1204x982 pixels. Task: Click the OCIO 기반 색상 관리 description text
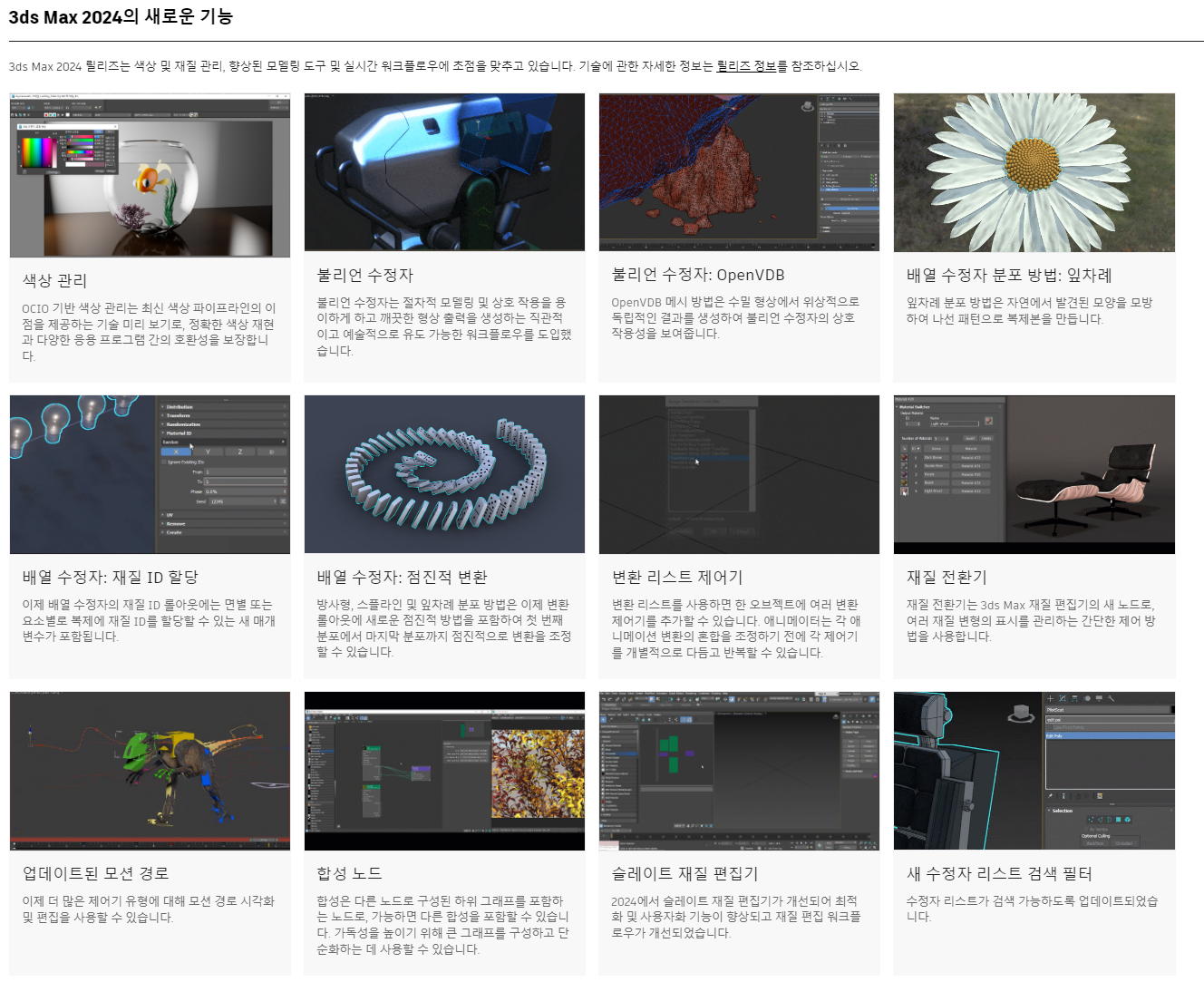tap(150, 332)
